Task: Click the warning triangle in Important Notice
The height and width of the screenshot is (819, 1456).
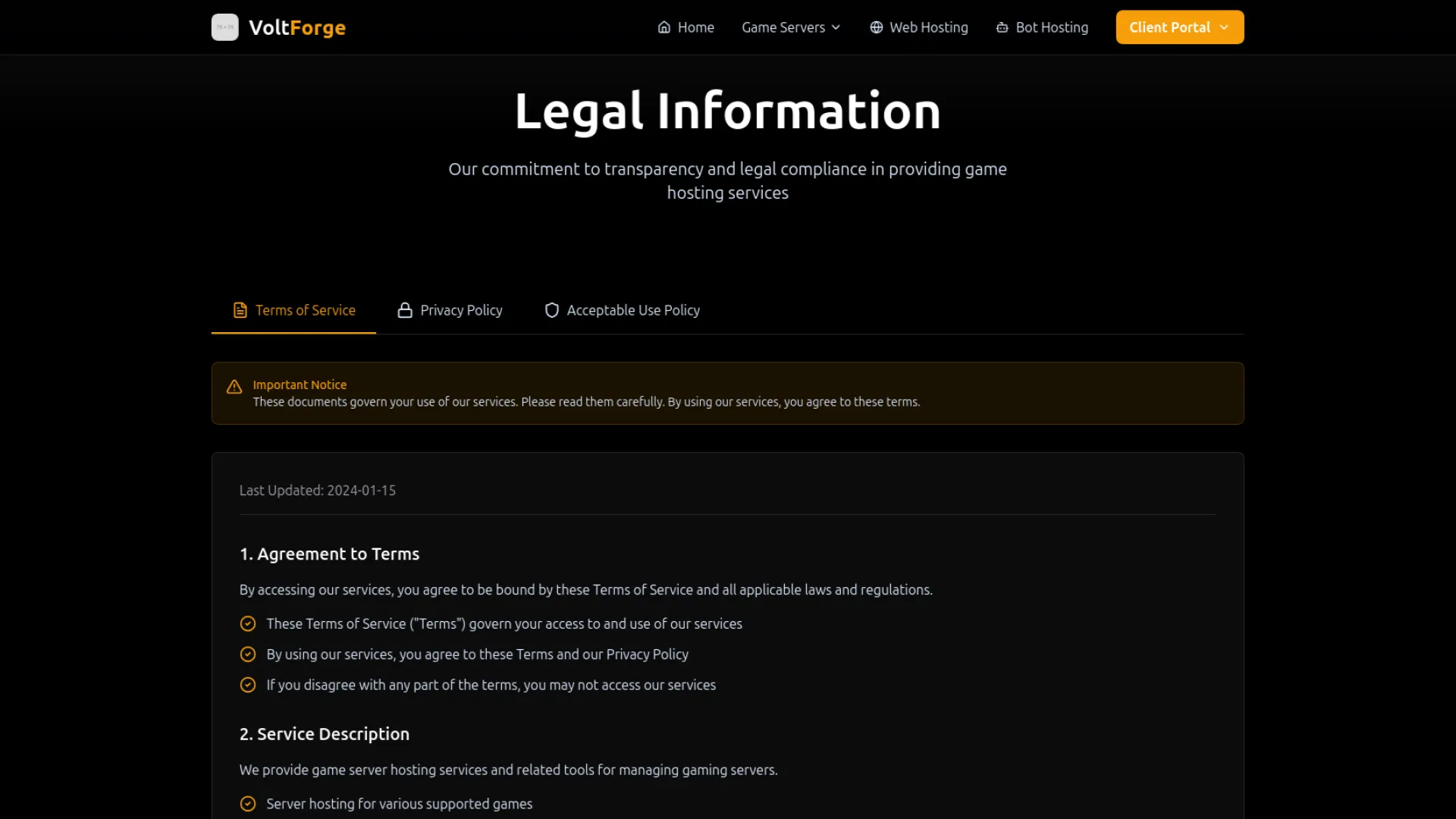Action: (234, 387)
